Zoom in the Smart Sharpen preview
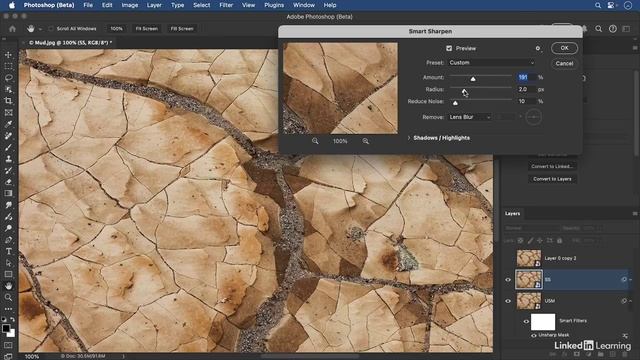640x360 pixels. click(365, 141)
